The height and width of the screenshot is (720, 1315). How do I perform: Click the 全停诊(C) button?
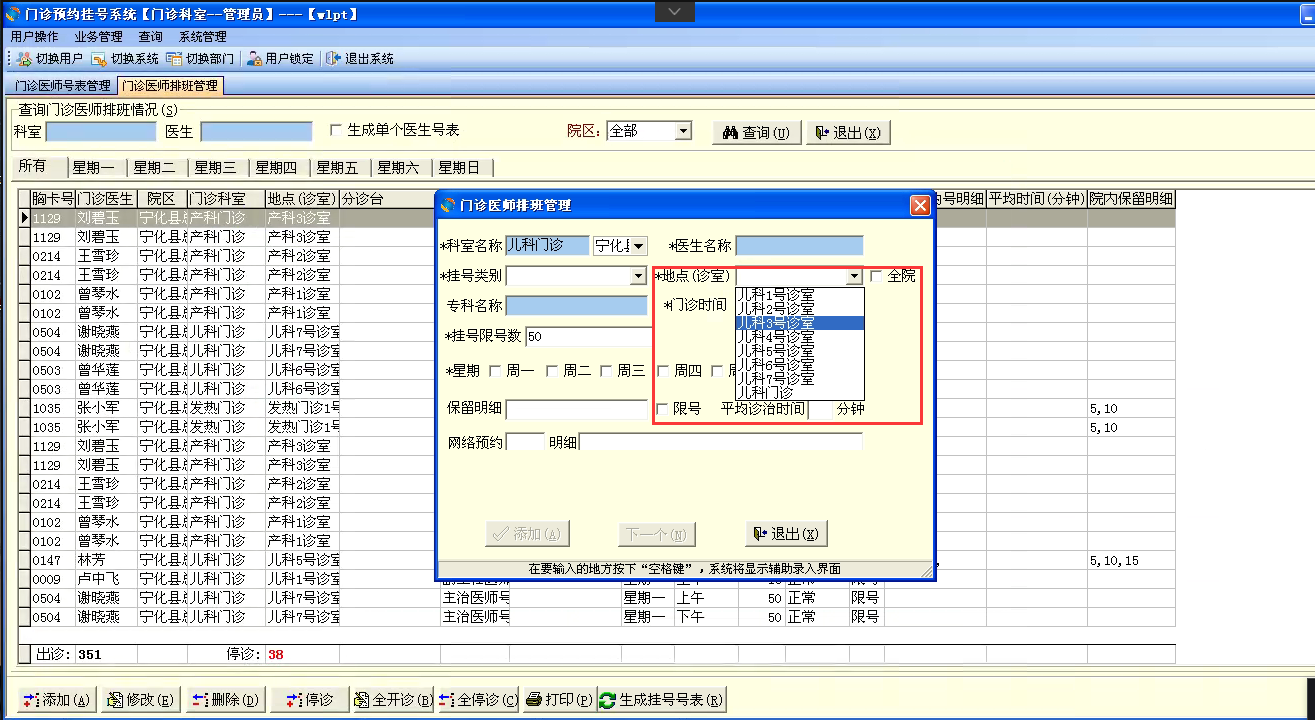click(478, 700)
